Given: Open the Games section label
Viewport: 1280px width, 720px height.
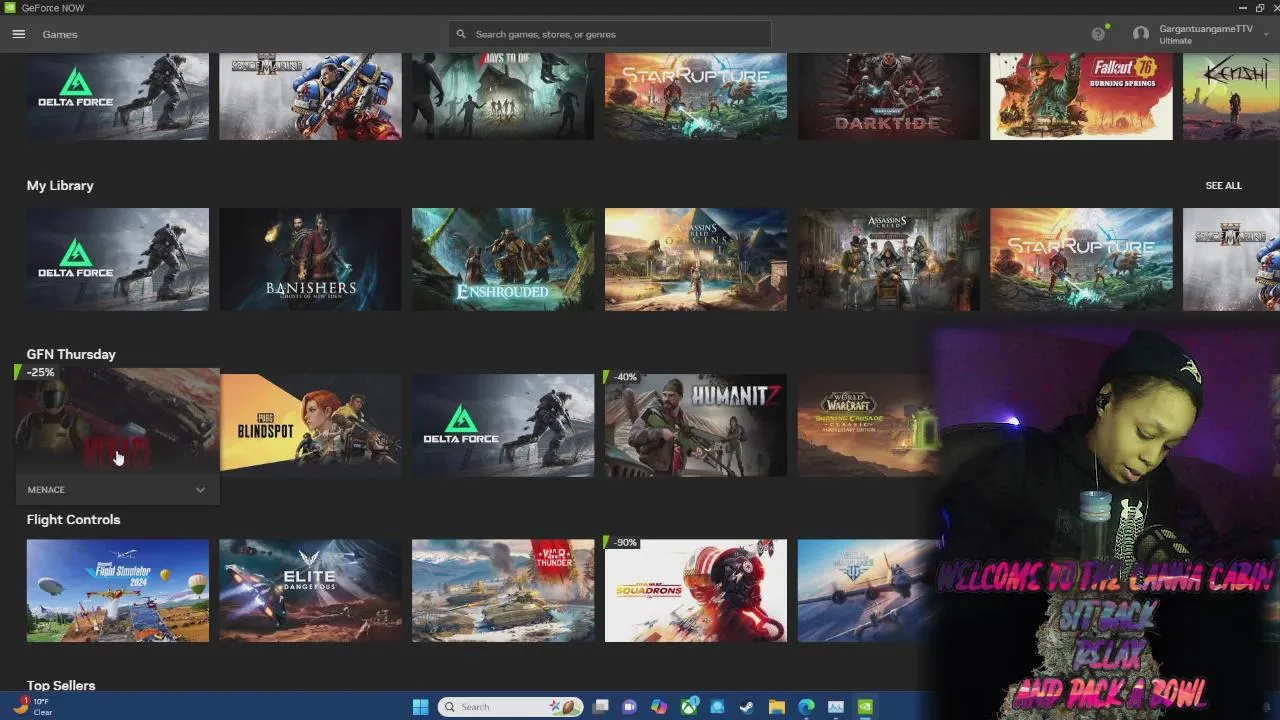Looking at the screenshot, I should [60, 34].
